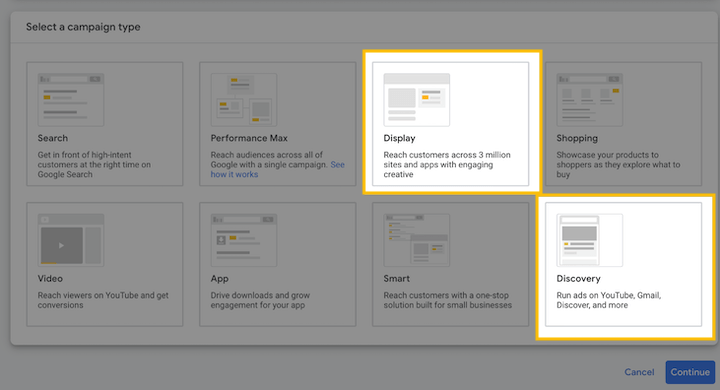Click the Performance Max illustration icon
Image resolution: width=720 pixels, height=390 pixels.
click(244, 100)
